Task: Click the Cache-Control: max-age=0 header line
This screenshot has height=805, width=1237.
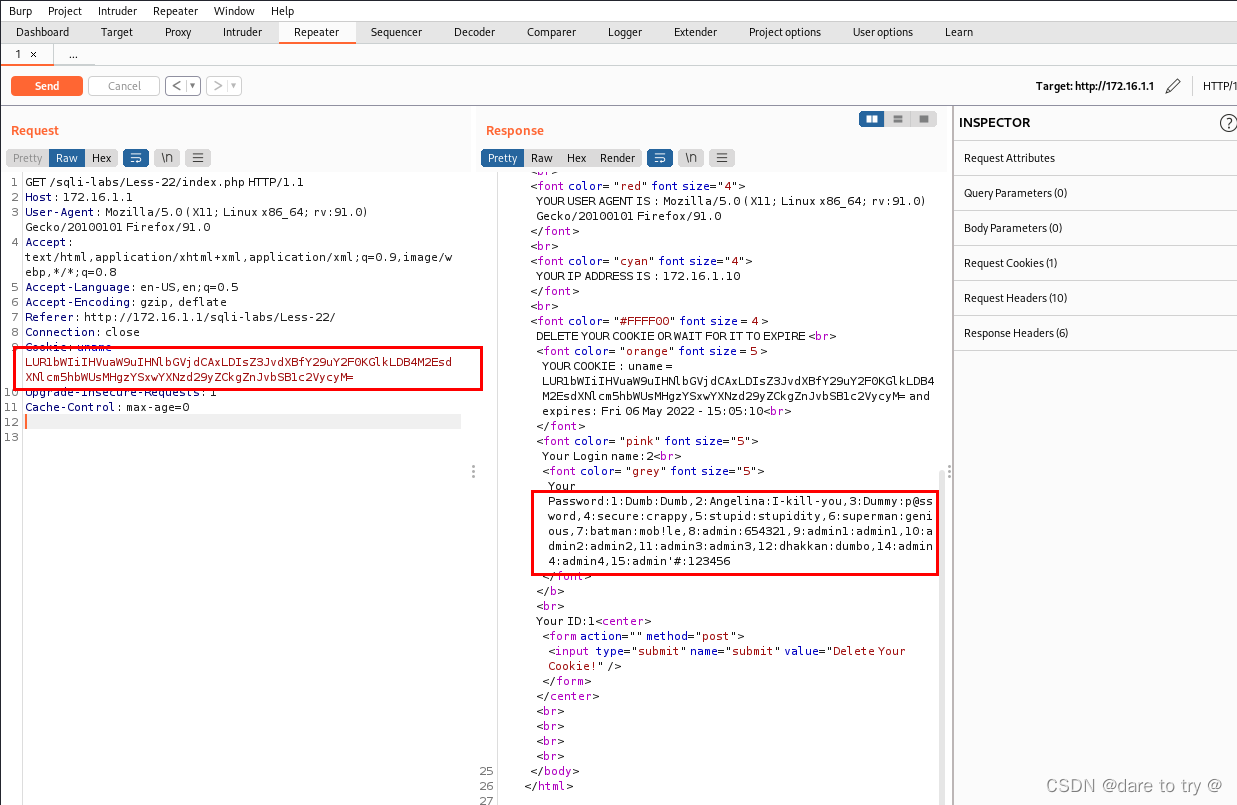Action: pos(107,407)
